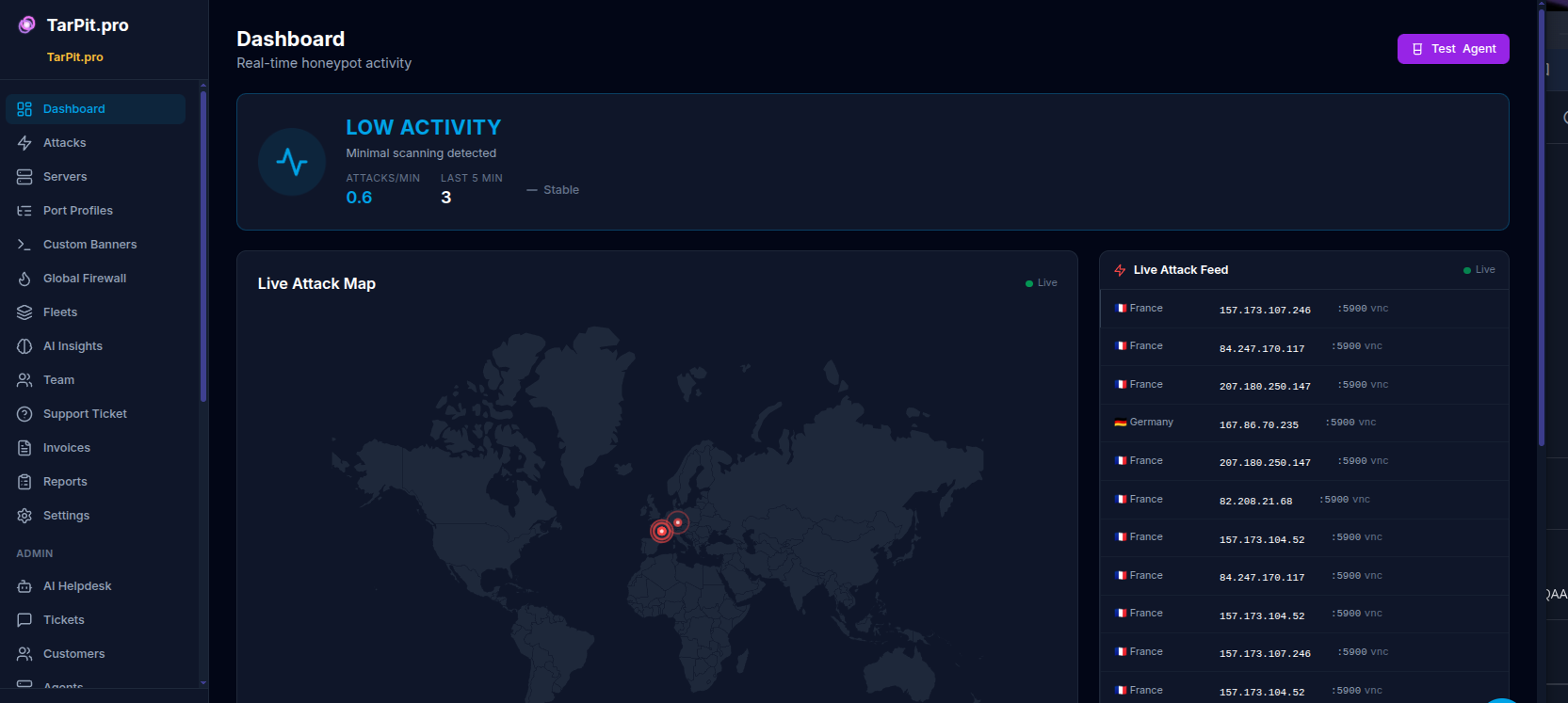Click the 0.6 attacks per minute value
The image size is (1568, 703).
point(359,198)
